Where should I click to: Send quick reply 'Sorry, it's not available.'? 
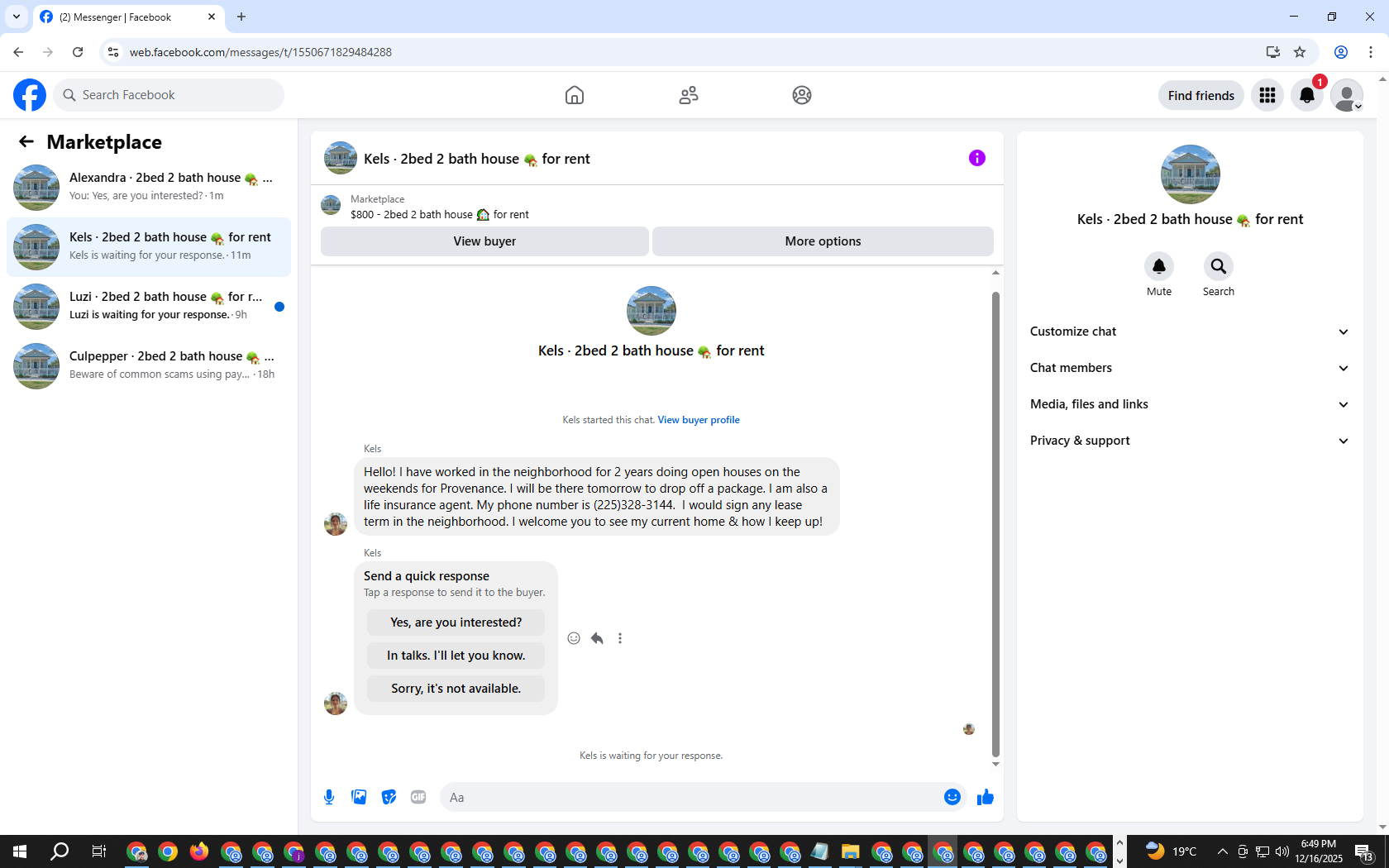(x=456, y=689)
